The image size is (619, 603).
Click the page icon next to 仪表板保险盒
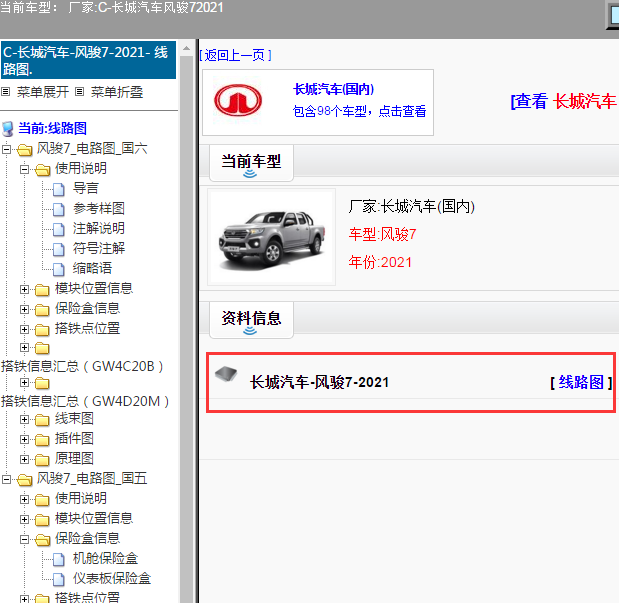59,580
